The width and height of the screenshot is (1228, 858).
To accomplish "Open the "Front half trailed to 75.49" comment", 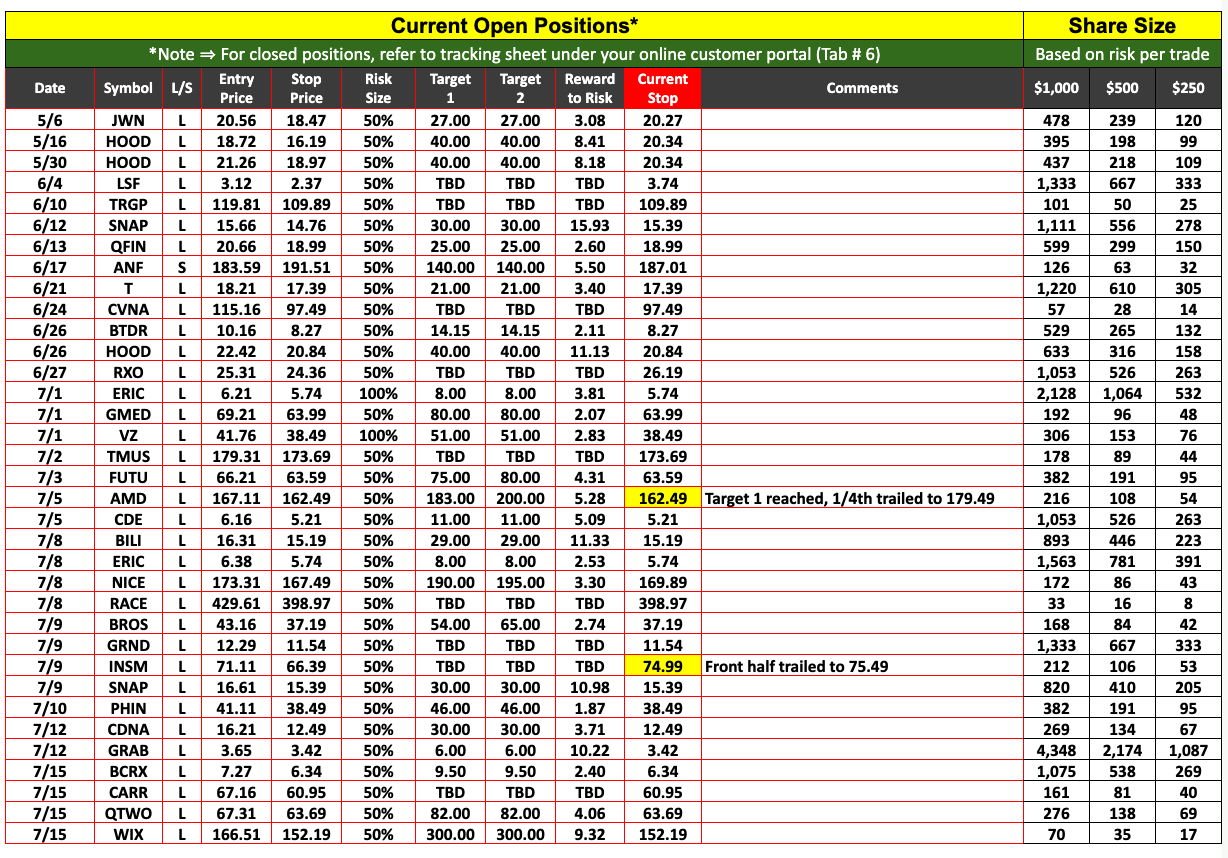I will point(796,666).
